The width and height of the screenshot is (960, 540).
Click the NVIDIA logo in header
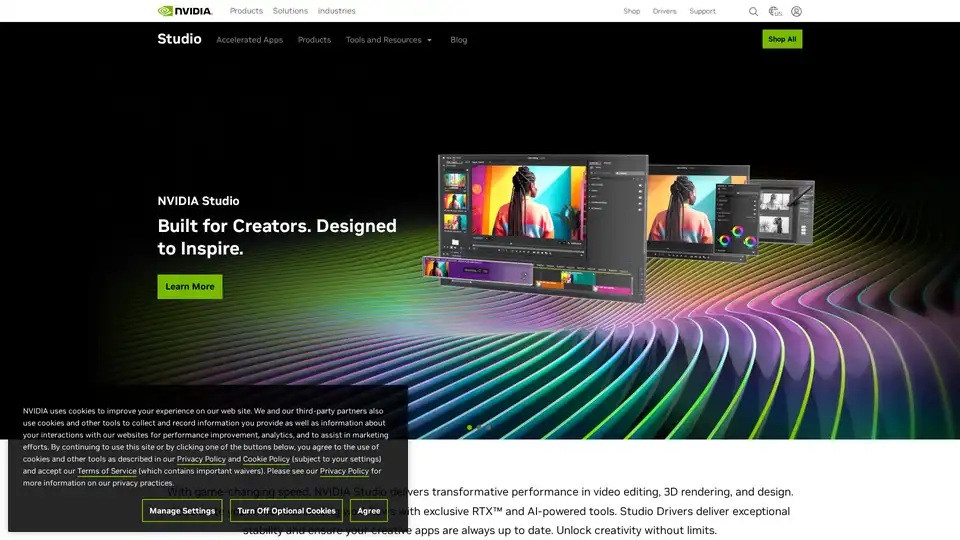pyautogui.click(x=185, y=11)
